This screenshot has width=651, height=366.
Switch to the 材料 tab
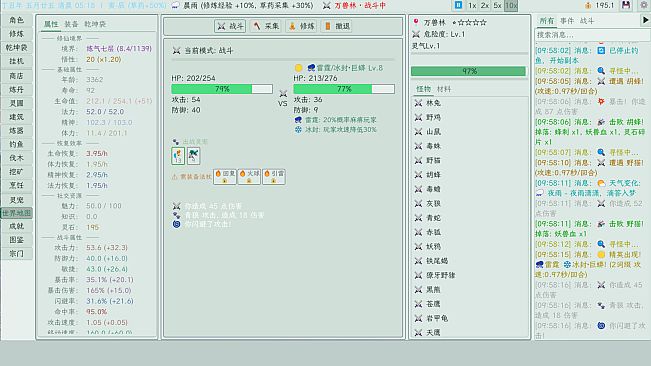click(444, 89)
